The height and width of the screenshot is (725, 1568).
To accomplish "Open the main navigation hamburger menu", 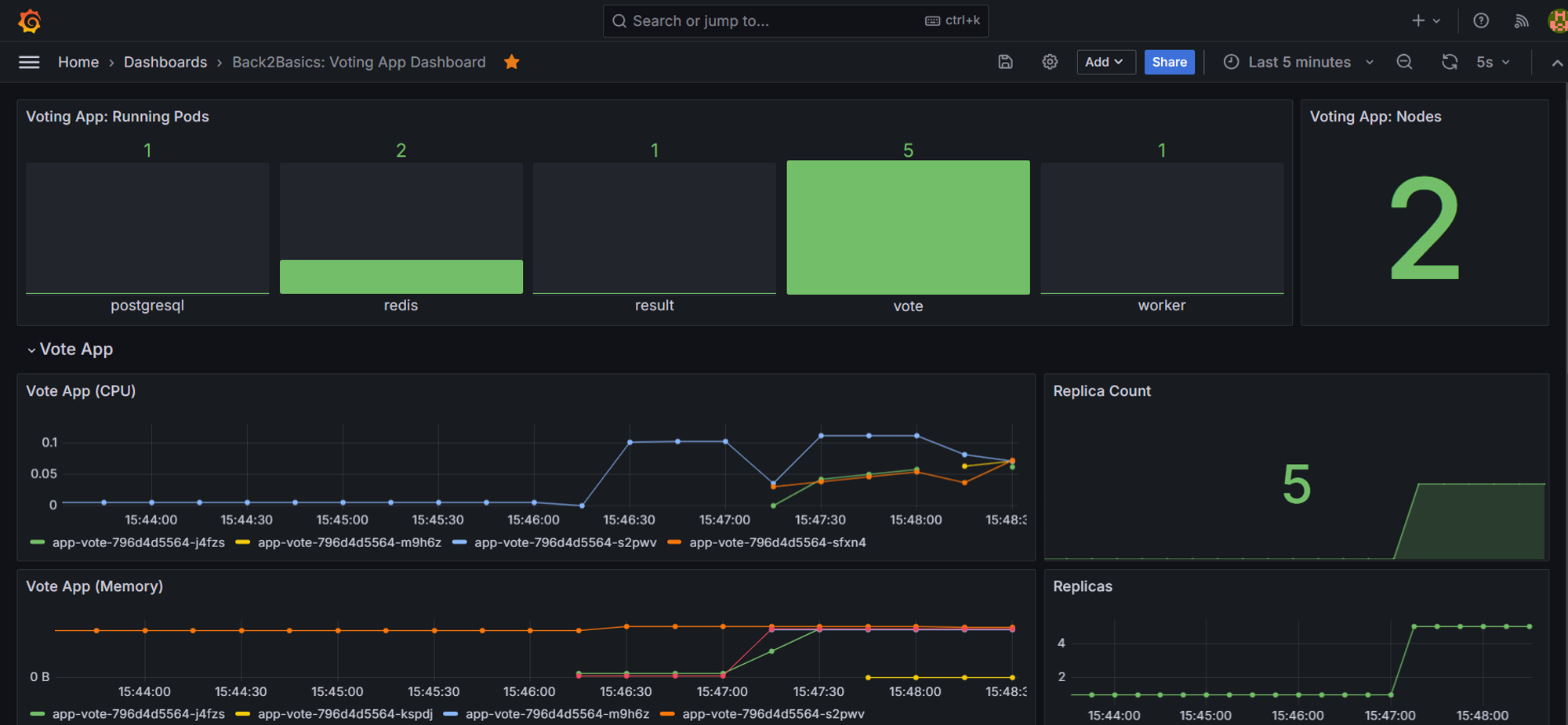I will (x=28, y=62).
